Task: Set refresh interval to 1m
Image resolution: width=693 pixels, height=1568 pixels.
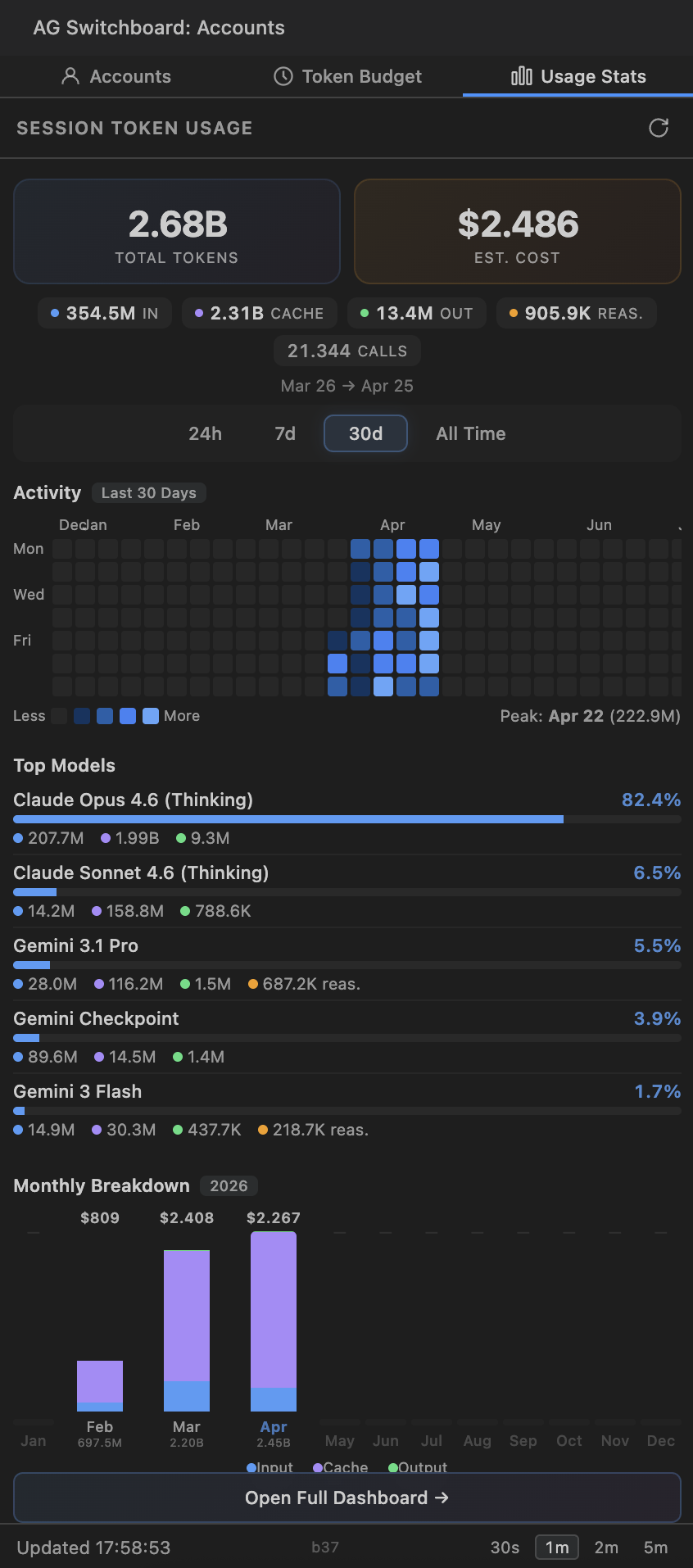Action: click(x=557, y=1548)
